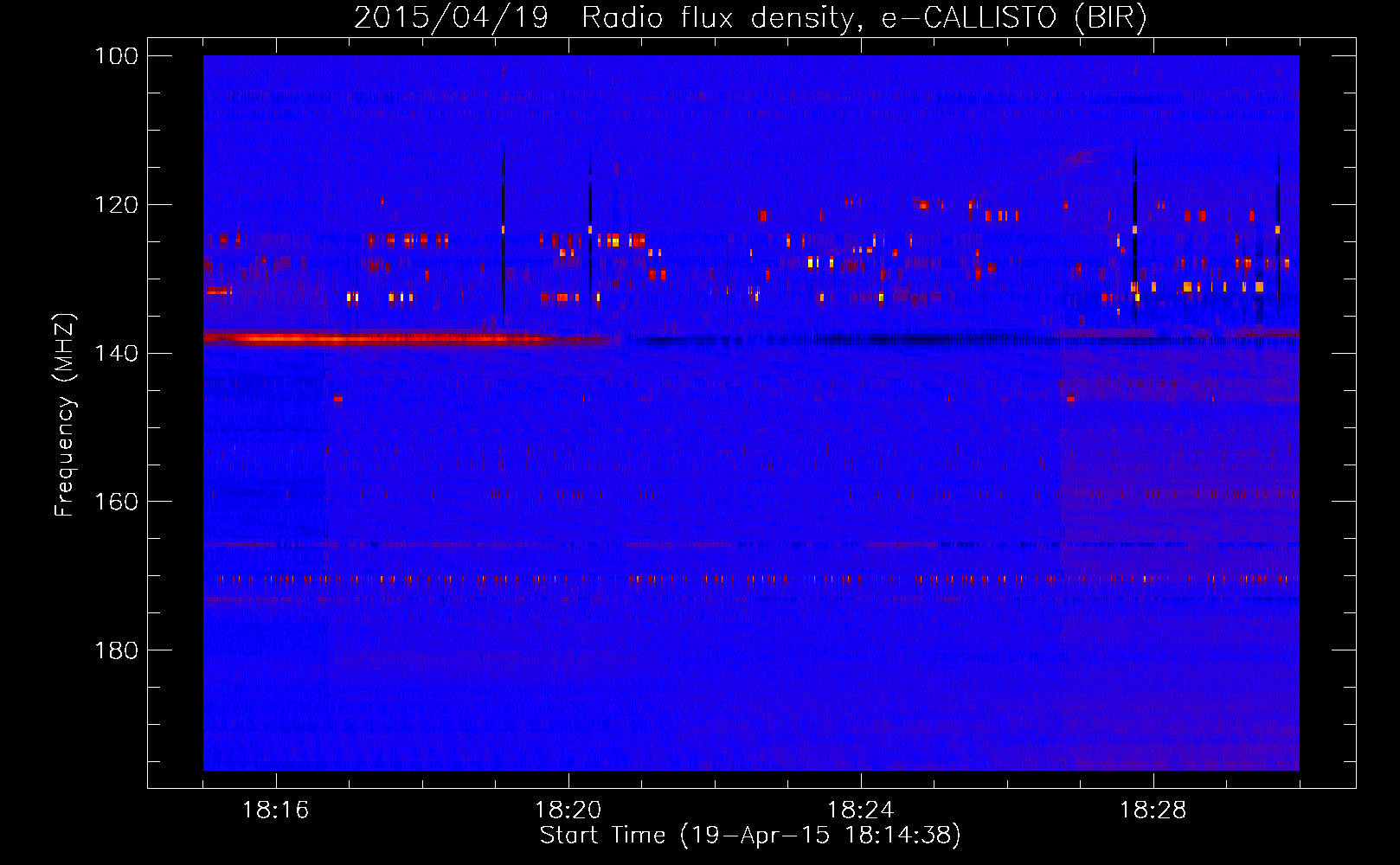The height and width of the screenshot is (865, 1400).
Task: Click the 18:20 time tick label
Action: tap(568, 811)
